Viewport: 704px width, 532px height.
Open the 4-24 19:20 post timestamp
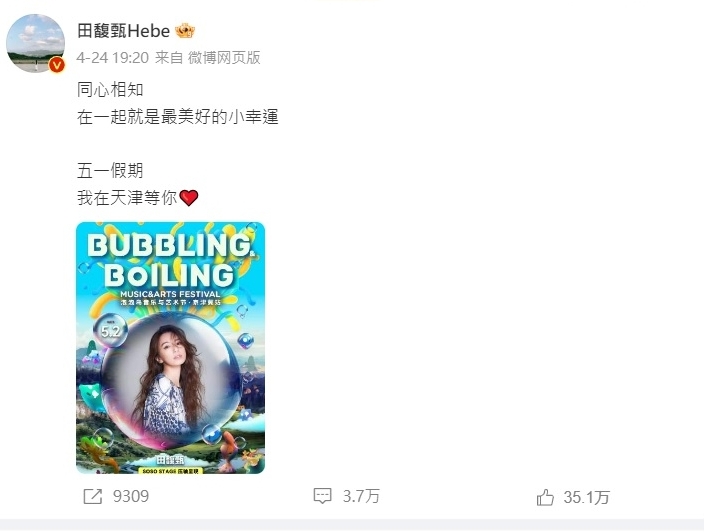pos(112,57)
